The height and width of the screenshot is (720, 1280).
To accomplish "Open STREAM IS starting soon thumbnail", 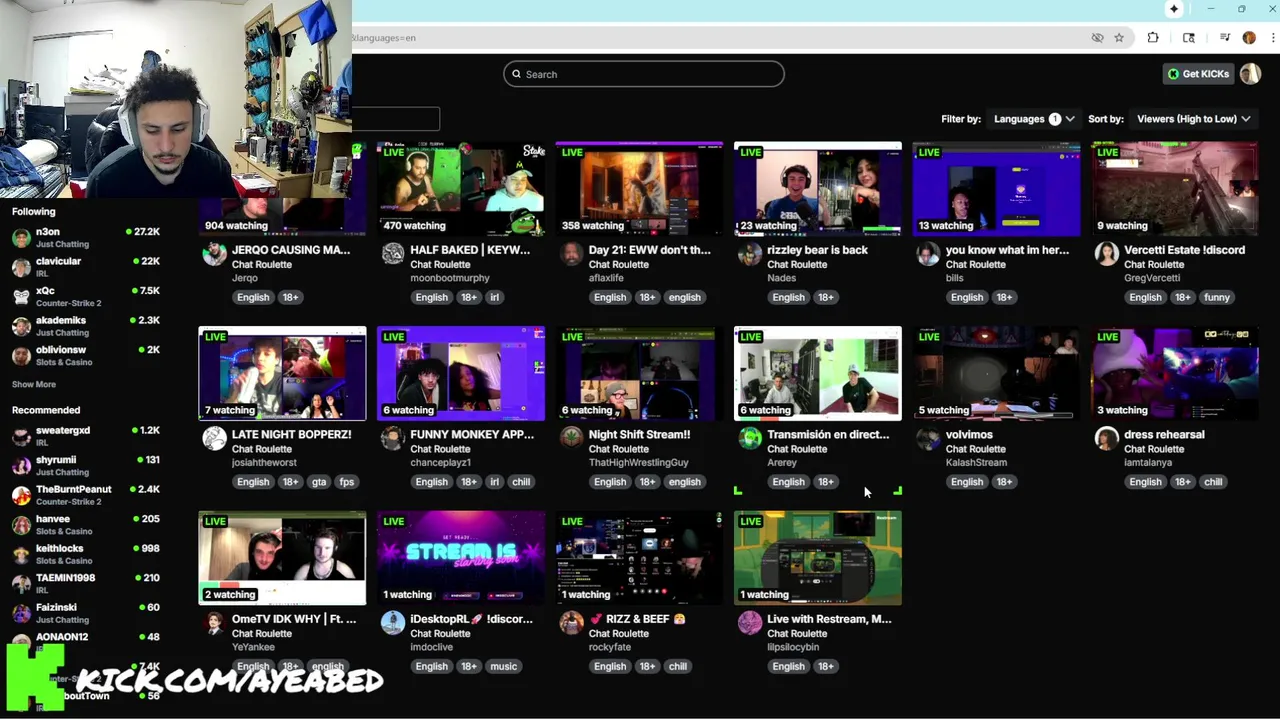I will [x=461, y=558].
